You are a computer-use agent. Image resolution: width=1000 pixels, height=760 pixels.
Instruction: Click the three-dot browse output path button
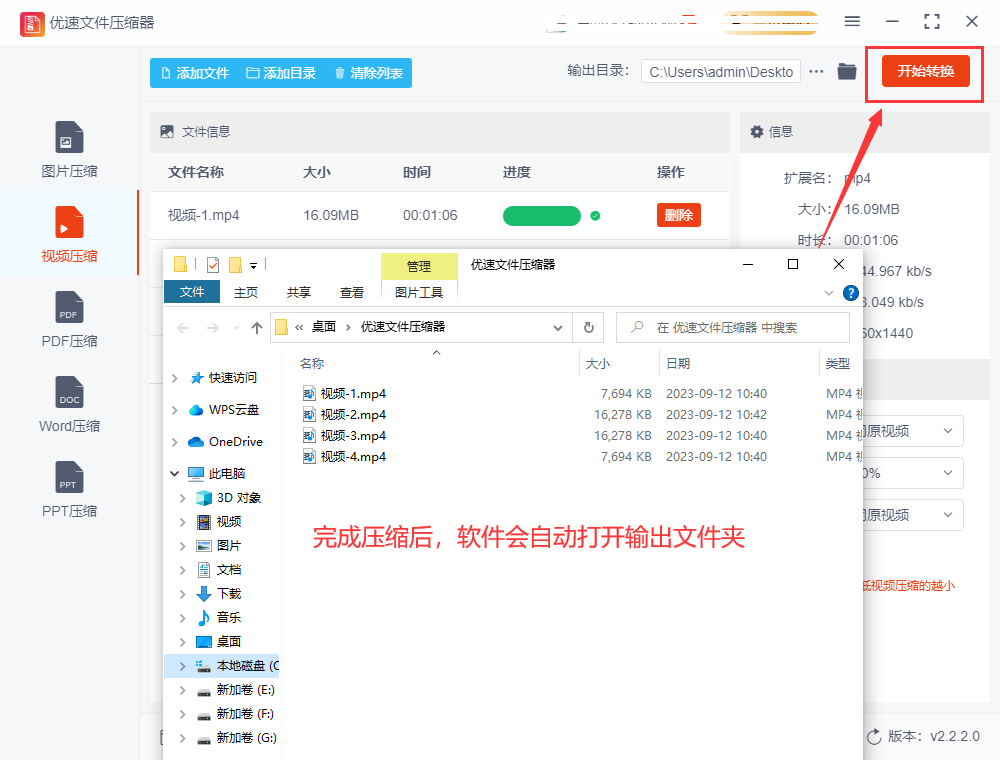pyautogui.click(x=816, y=71)
